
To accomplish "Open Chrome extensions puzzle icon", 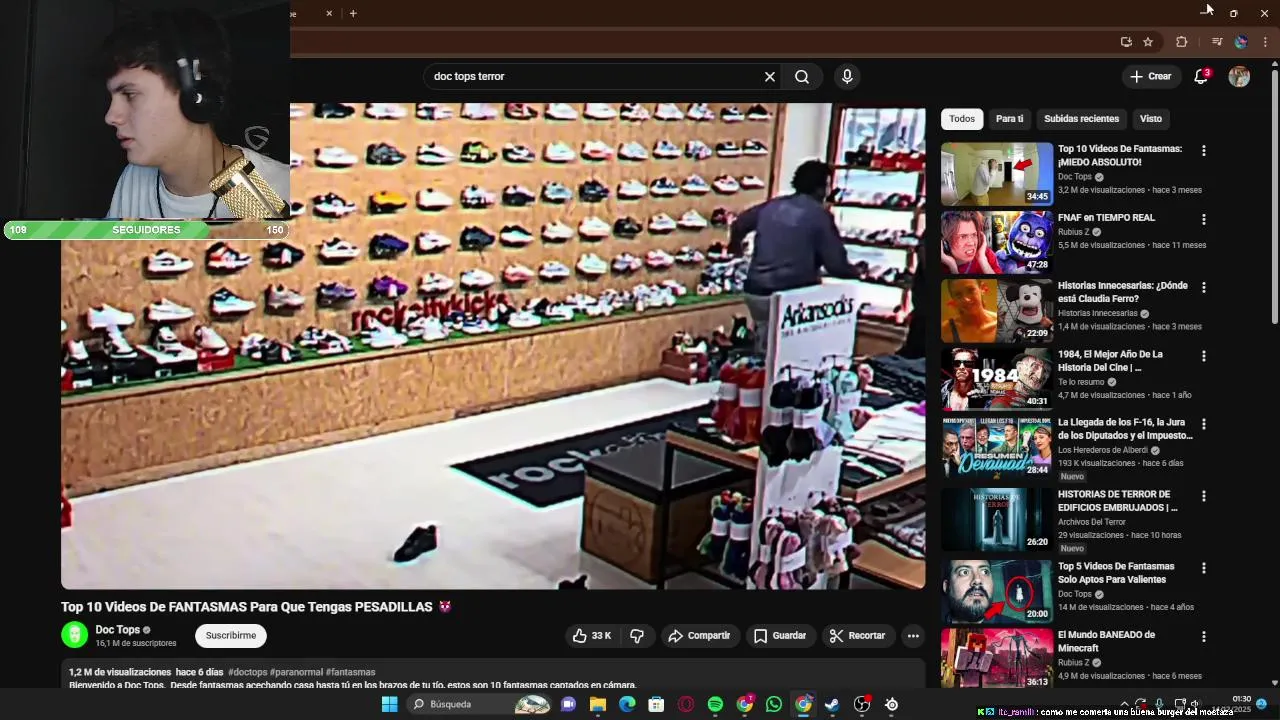I will click(1182, 42).
